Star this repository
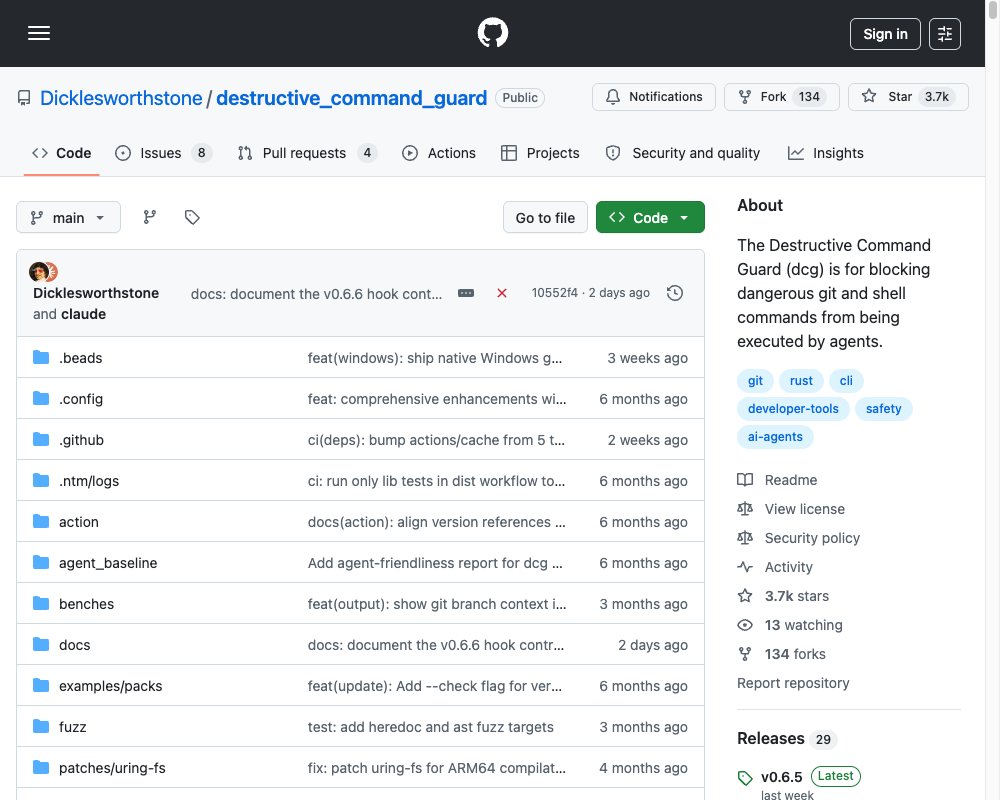This screenshot has height=800, width=1000. 908,97
